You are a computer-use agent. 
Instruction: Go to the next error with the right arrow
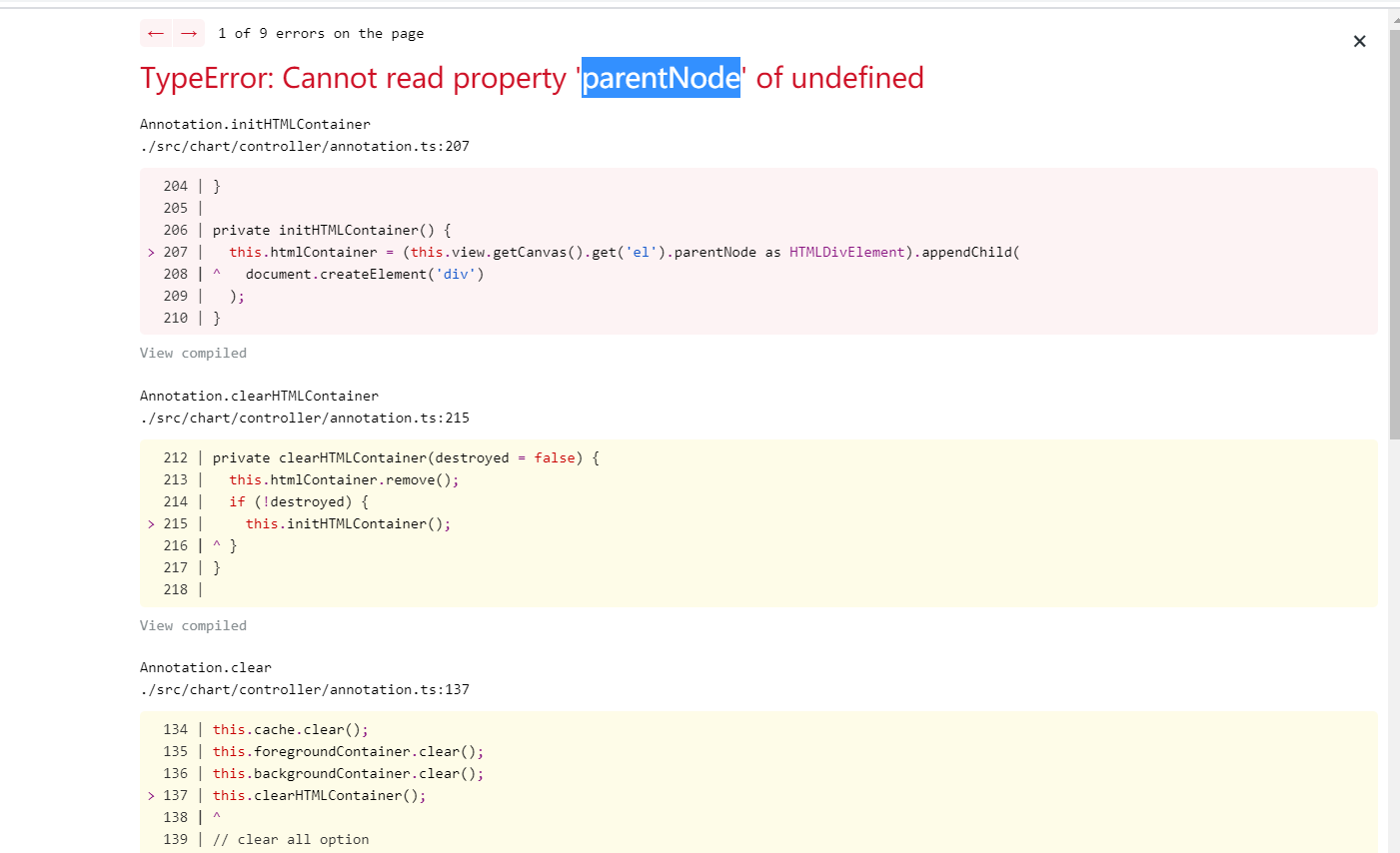(189, 33)
